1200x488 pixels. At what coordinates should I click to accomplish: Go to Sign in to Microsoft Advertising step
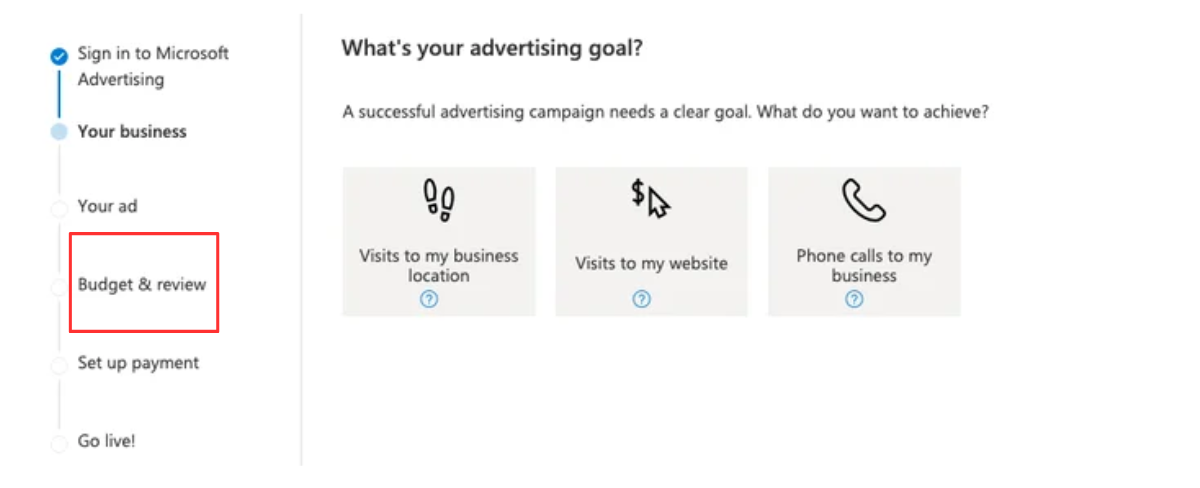(x=153, y=66)
